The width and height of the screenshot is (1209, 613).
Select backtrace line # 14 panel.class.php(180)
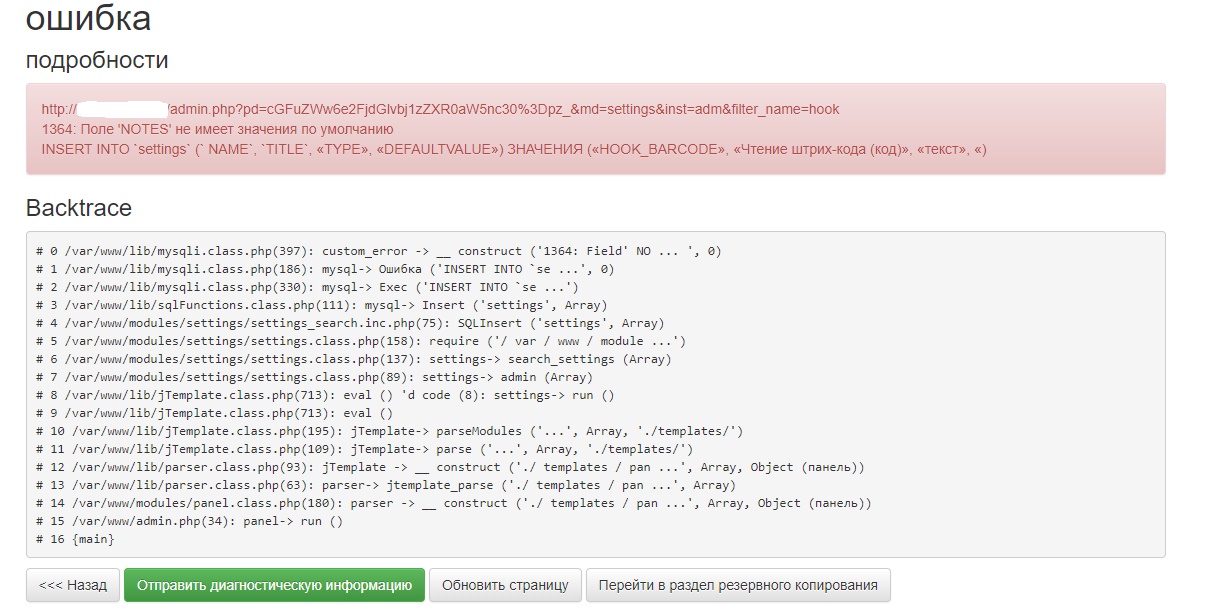454,503
